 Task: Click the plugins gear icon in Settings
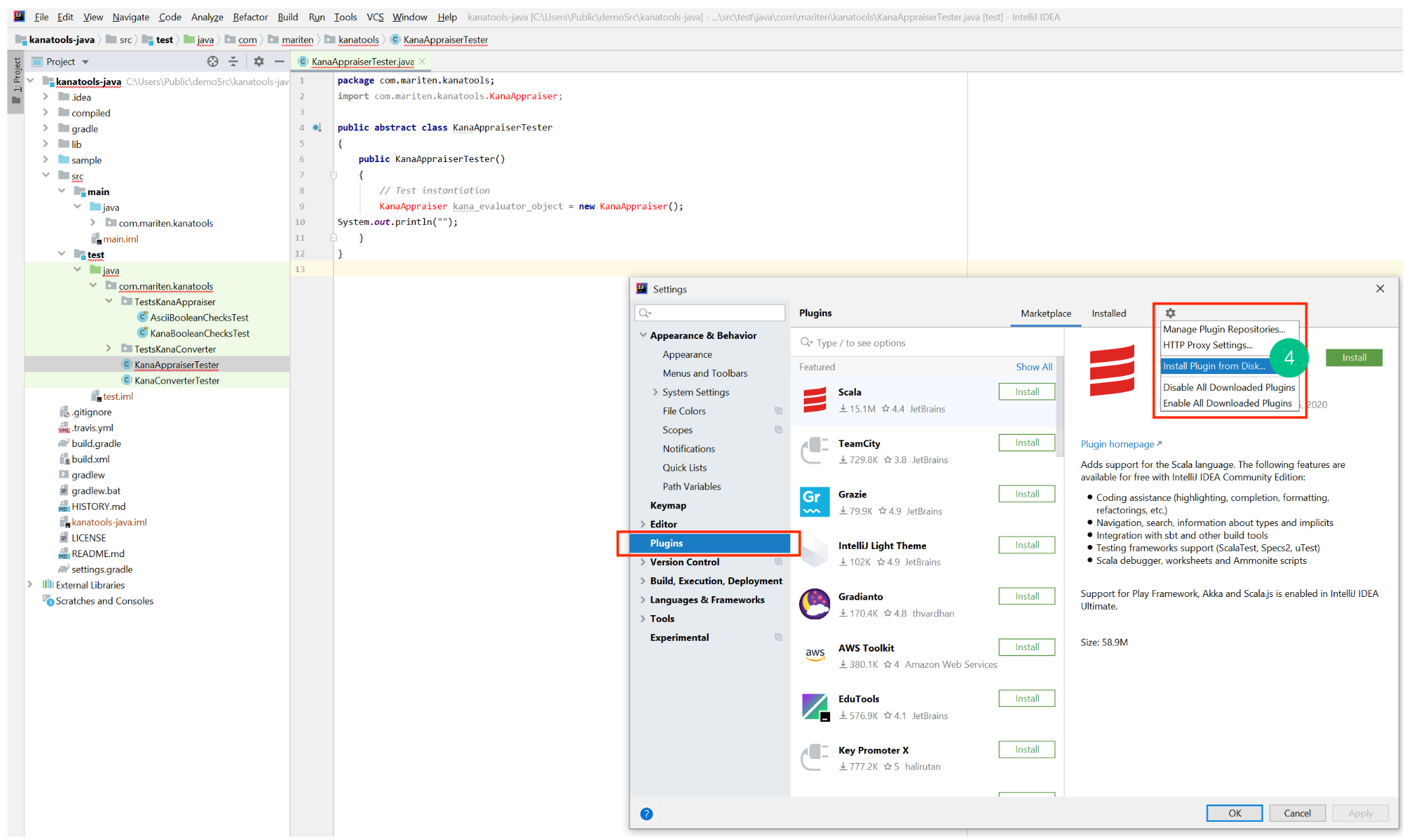coord(1171,313)
